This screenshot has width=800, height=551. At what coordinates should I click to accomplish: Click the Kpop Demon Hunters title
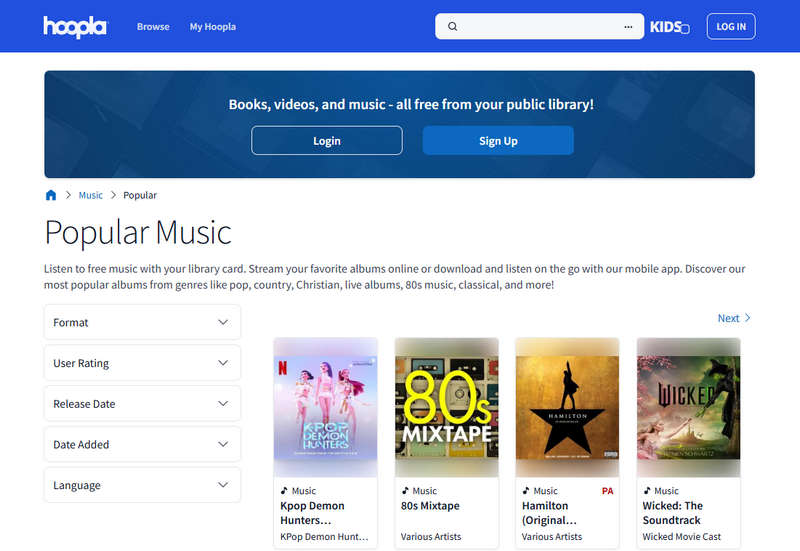point(312,513)
